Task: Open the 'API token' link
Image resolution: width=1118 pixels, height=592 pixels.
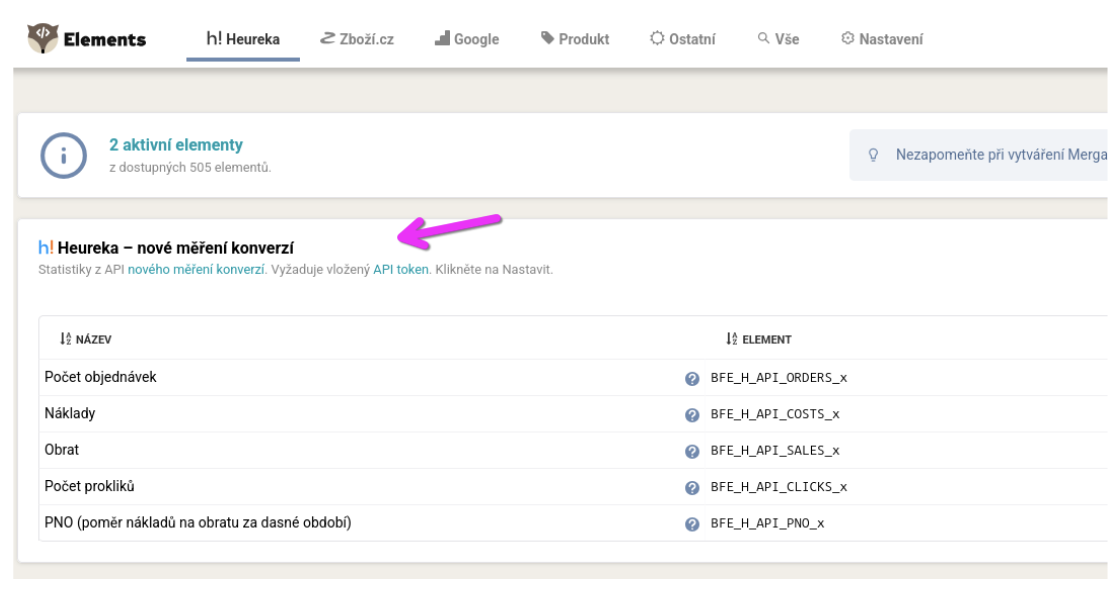Action: [401, 271]
